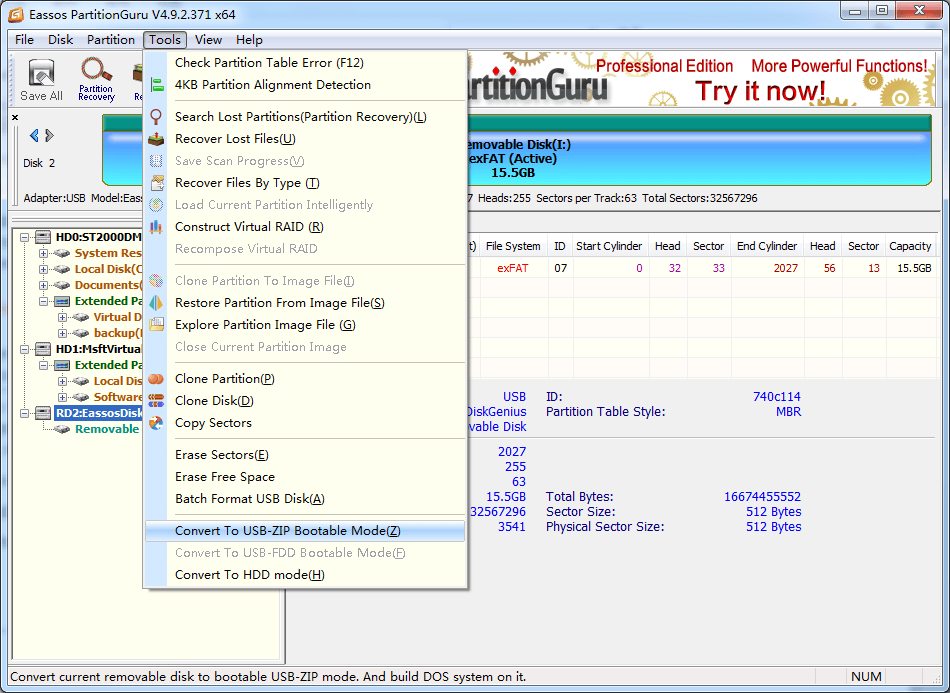
Task: Click the Removable Disk(I:) partition bar
Action: tap(517, 151)
